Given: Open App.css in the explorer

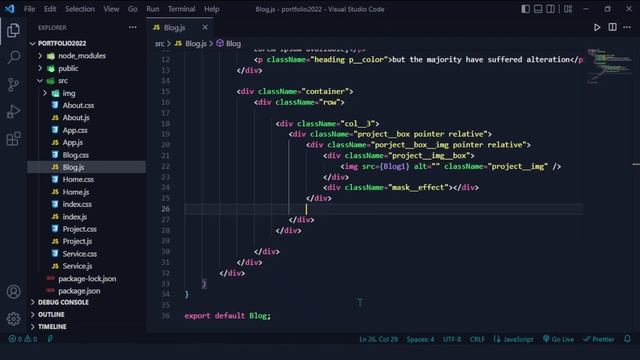Looking at the screenshot, I should [x=75, y=130].
